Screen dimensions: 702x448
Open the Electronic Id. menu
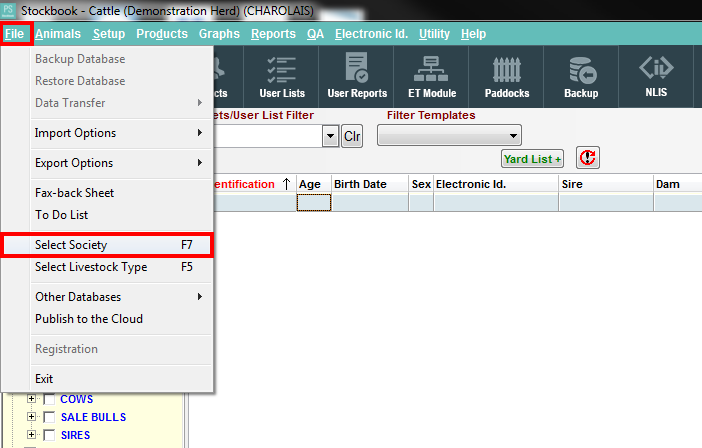372,34
